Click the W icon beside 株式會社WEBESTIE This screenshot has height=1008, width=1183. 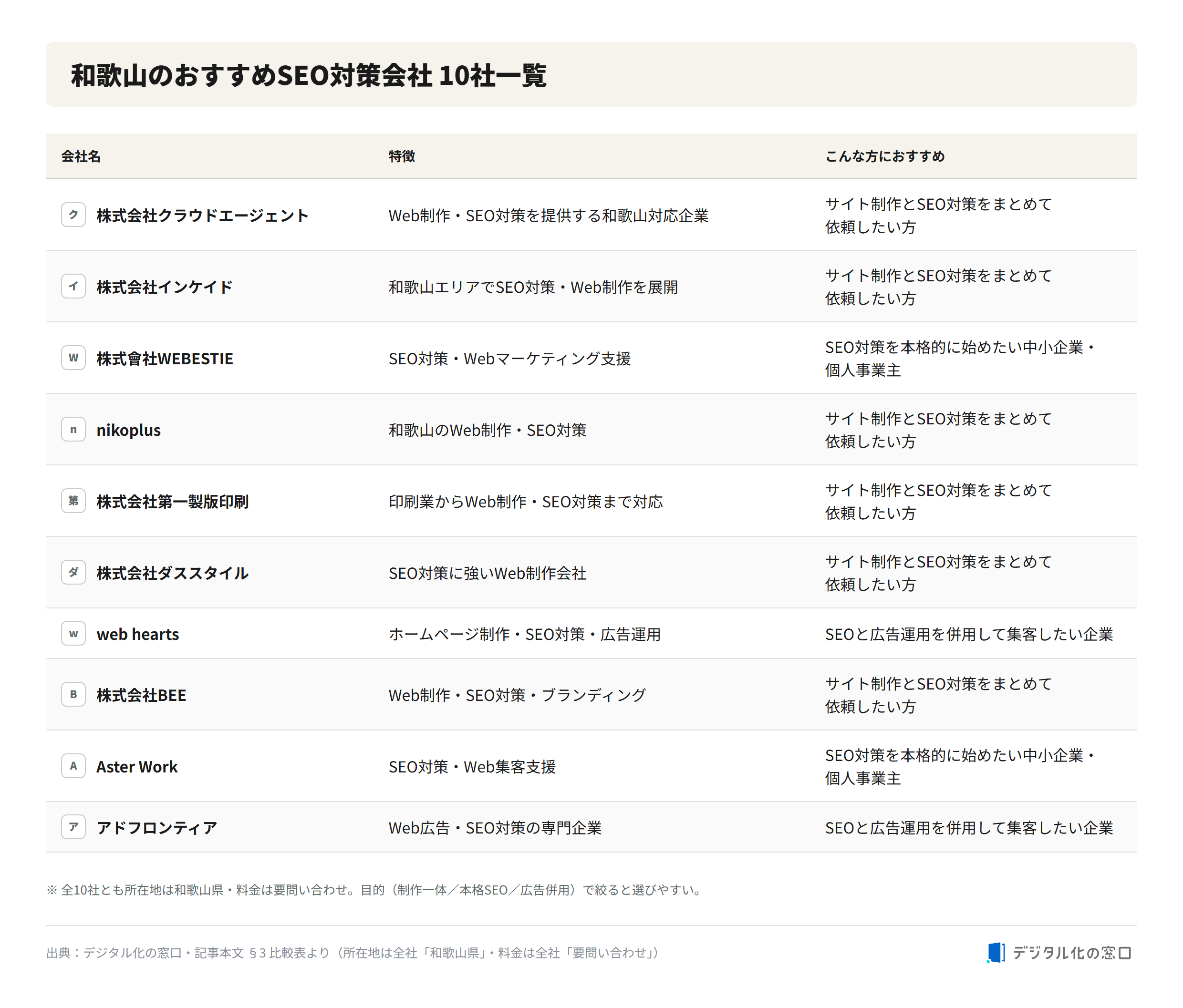pos(73,357)
